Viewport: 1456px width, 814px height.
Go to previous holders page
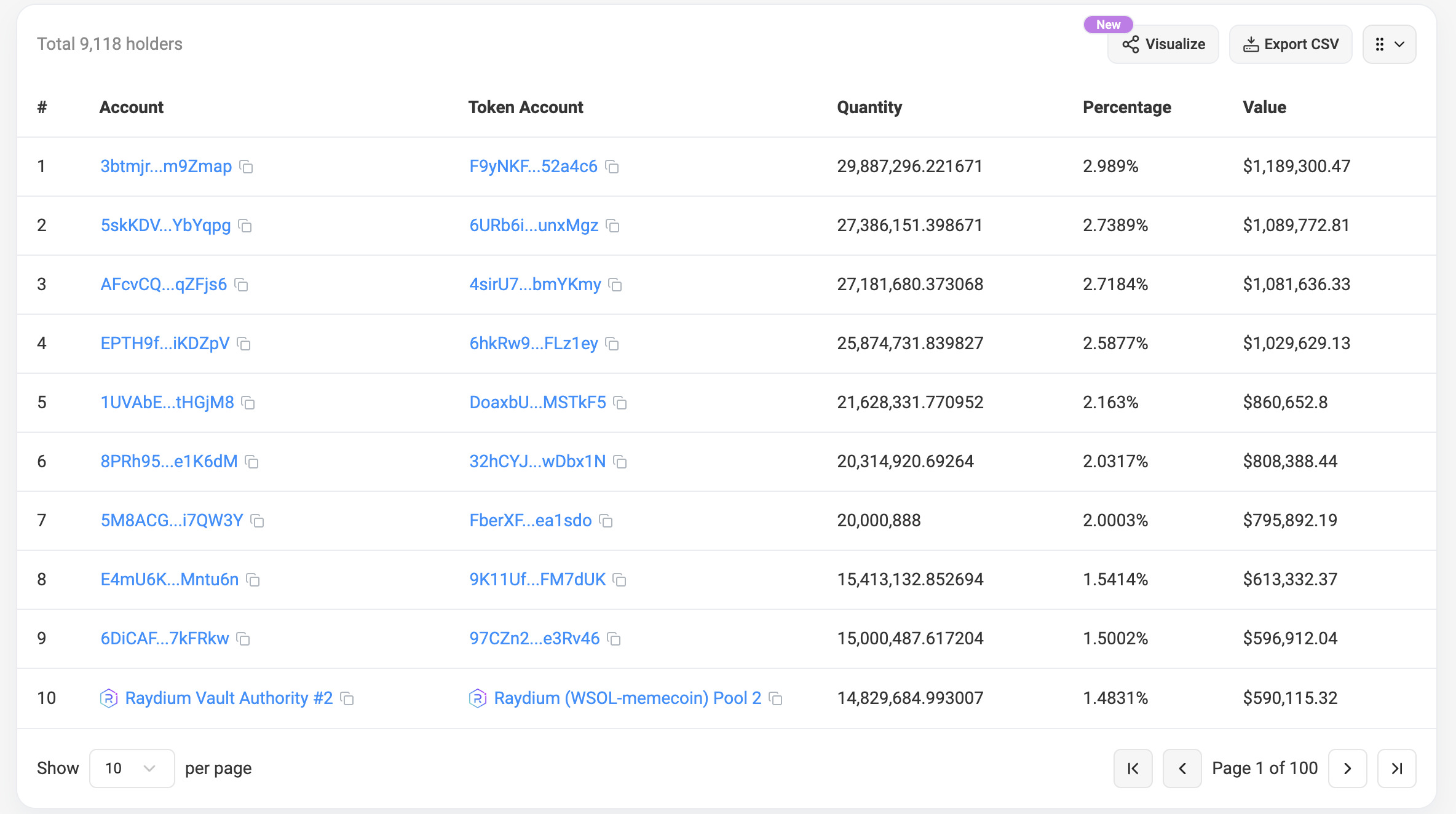(x=1182, y=768)
